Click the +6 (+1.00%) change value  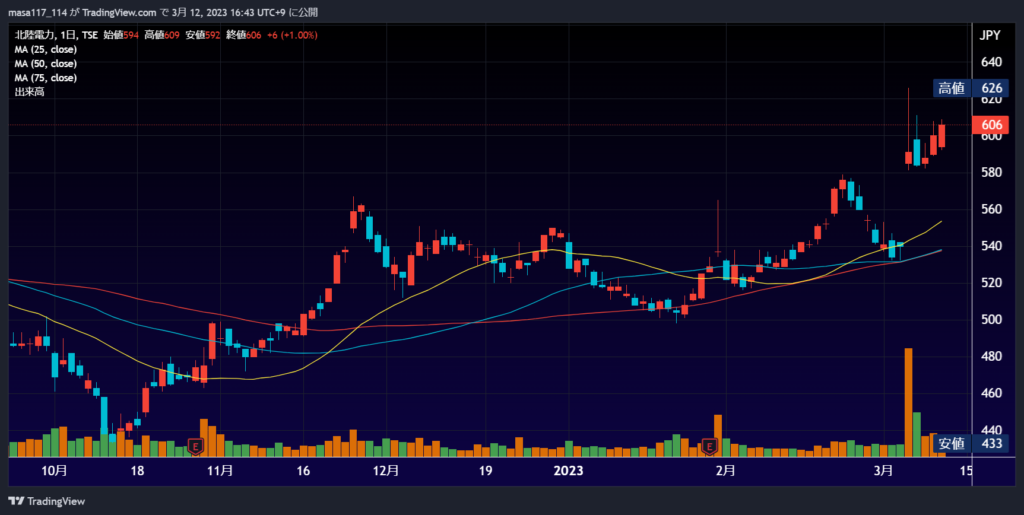point(291,35)
